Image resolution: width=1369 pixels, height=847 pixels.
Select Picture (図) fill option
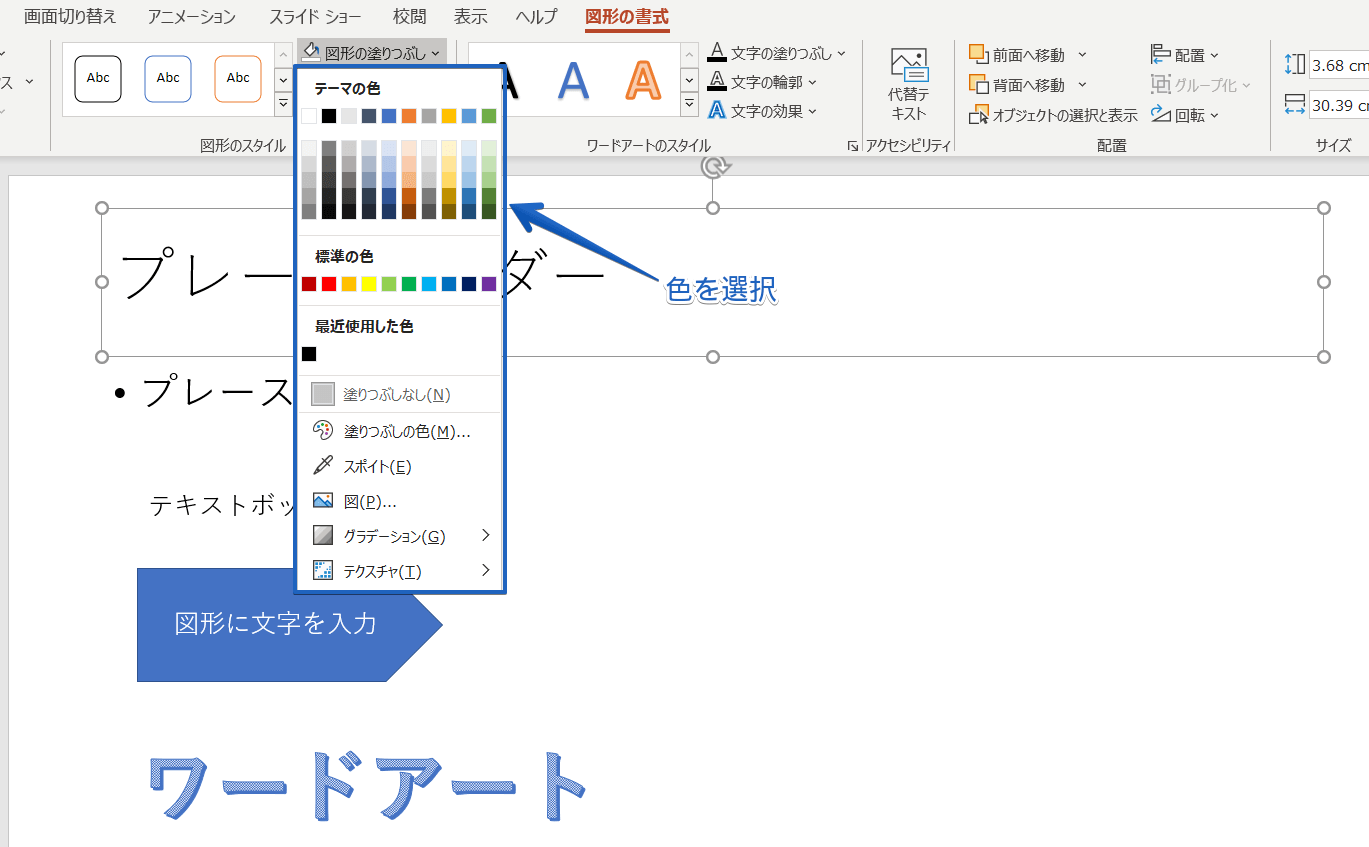(400, 501)
